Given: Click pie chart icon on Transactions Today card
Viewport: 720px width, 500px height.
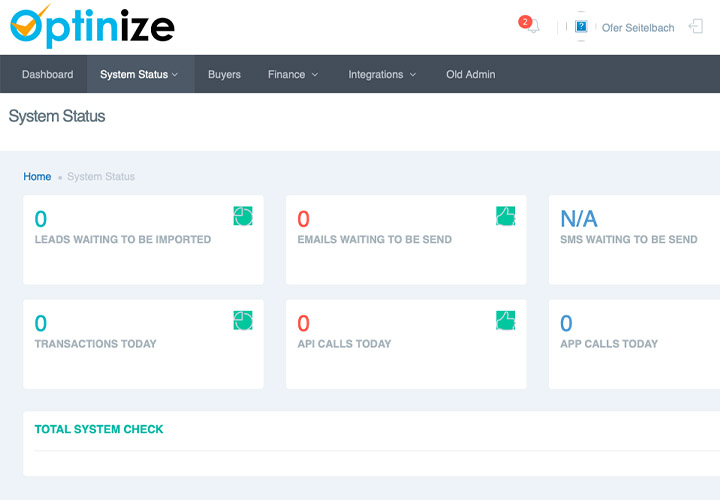Looking at the screenshot, I should pyautogui.click(x=243, y=320).
